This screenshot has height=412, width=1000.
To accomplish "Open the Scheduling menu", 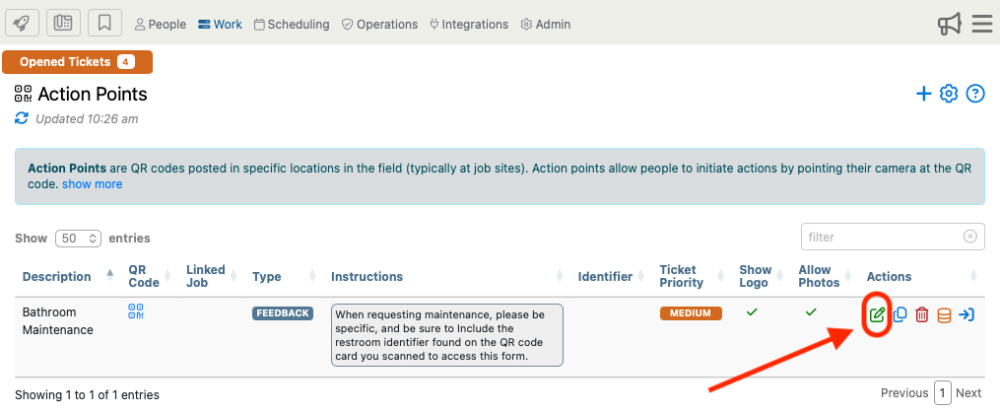I will pos(291,24).
